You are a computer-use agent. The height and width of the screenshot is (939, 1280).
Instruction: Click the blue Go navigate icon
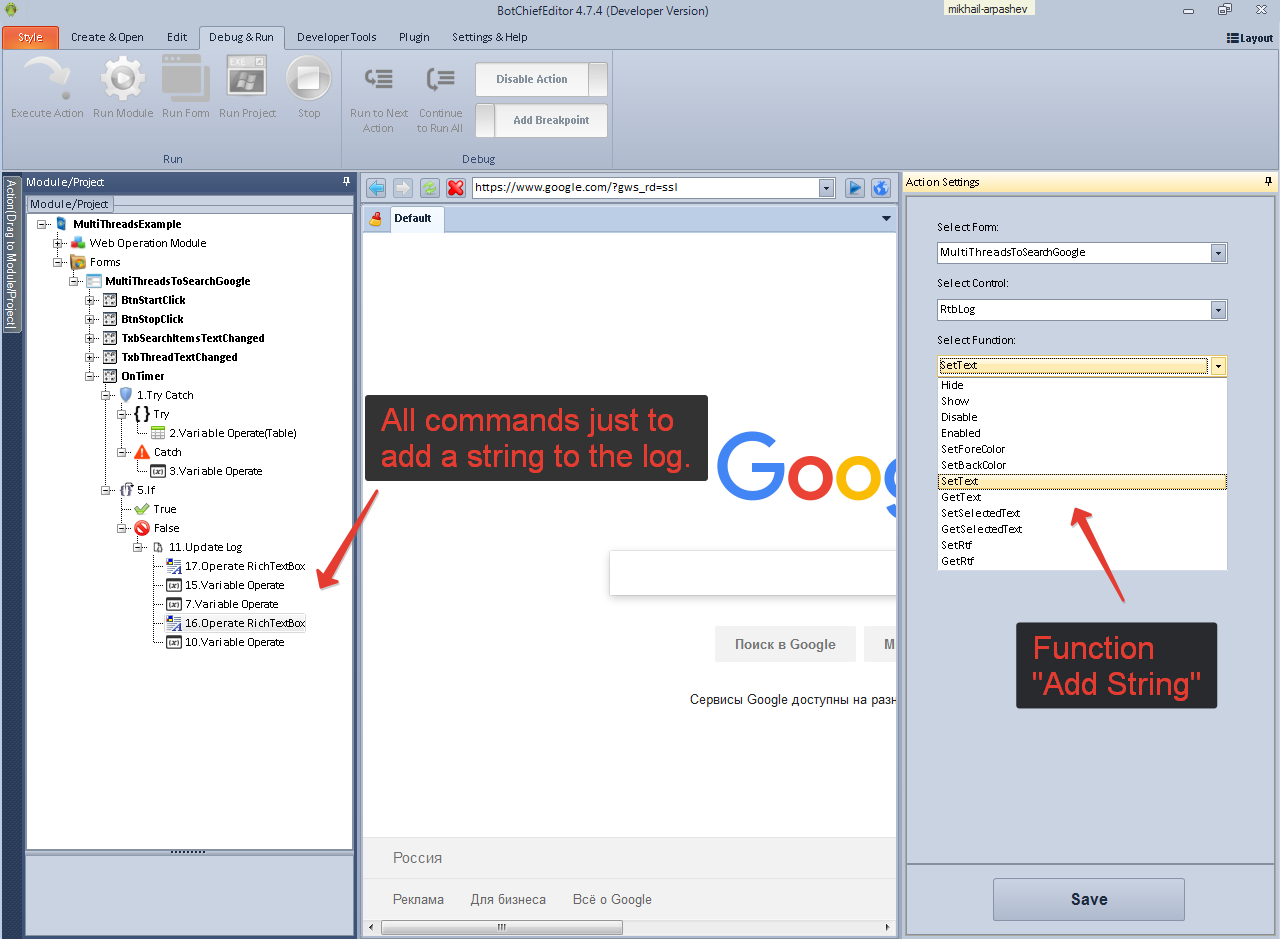pyautogui.click(x=855, y=188)
